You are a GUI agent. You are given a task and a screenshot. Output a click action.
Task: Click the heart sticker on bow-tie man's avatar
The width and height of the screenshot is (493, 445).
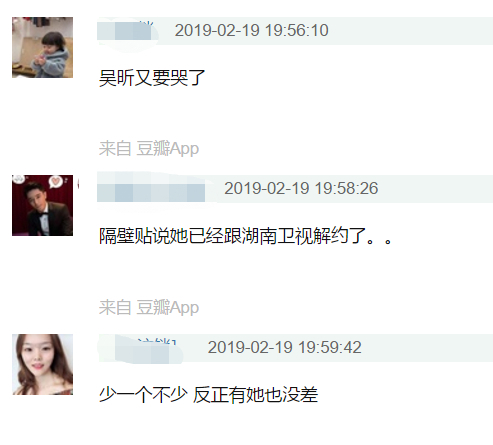pos(54,182)
